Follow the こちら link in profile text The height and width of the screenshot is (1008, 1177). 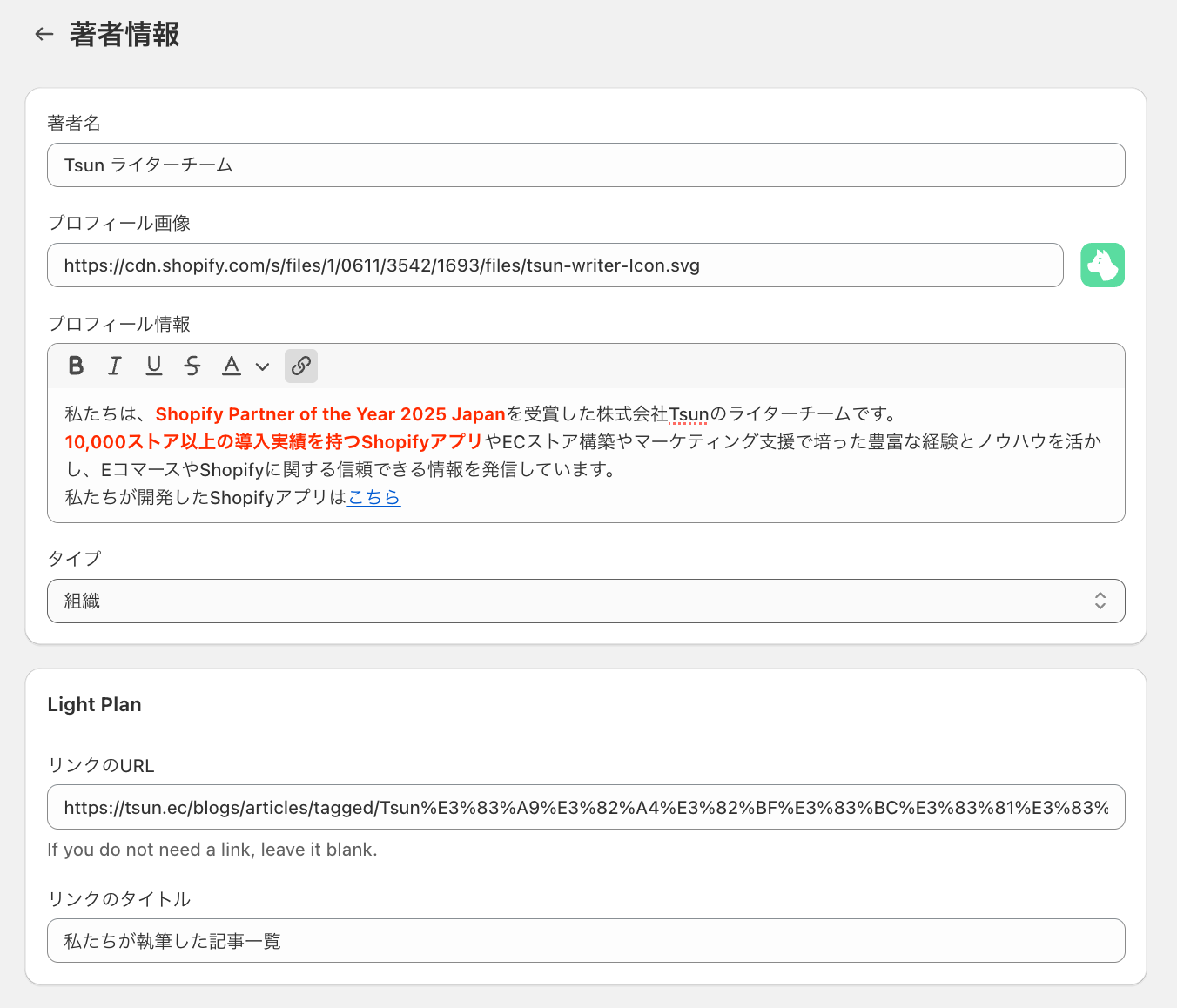coord(373,497)
